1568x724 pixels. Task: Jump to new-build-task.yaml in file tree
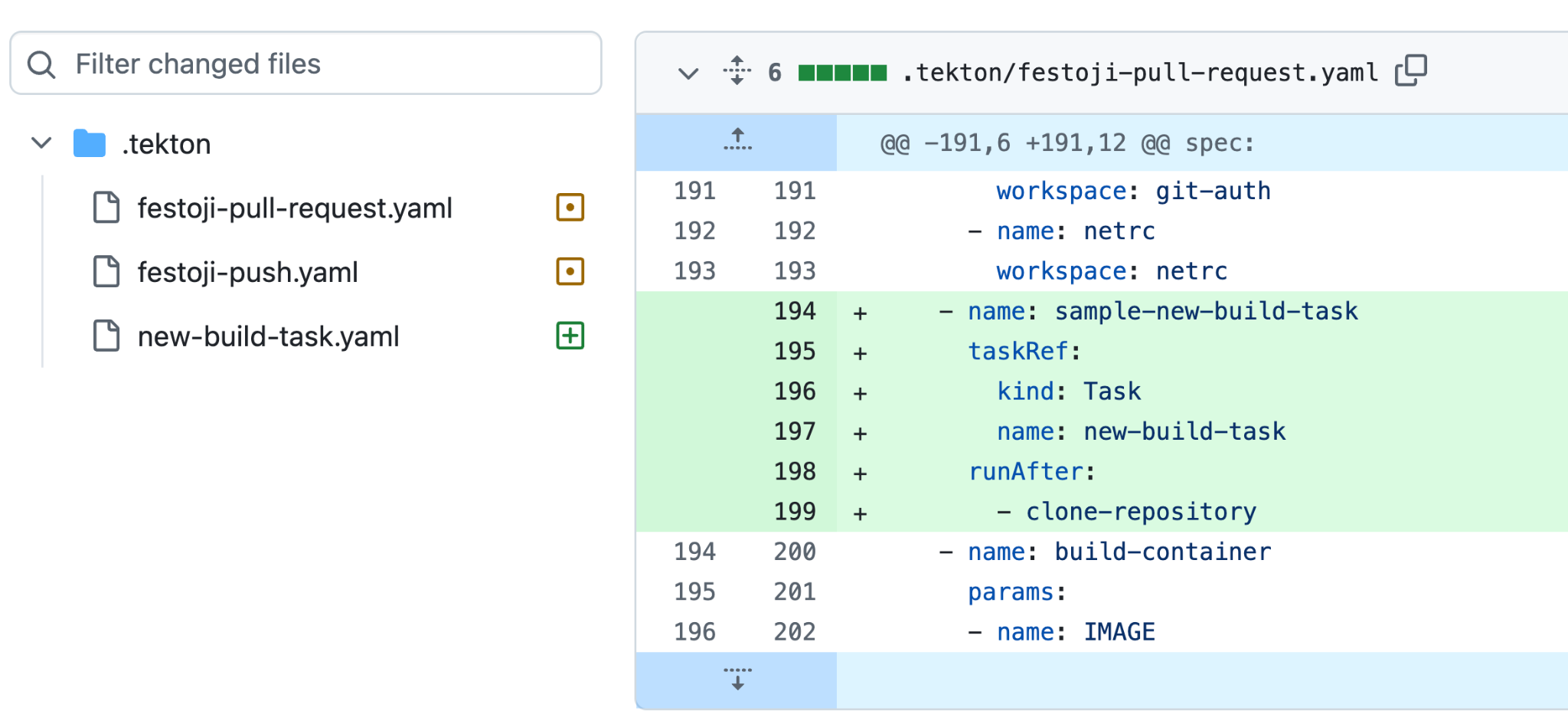(x=268, y=337)
